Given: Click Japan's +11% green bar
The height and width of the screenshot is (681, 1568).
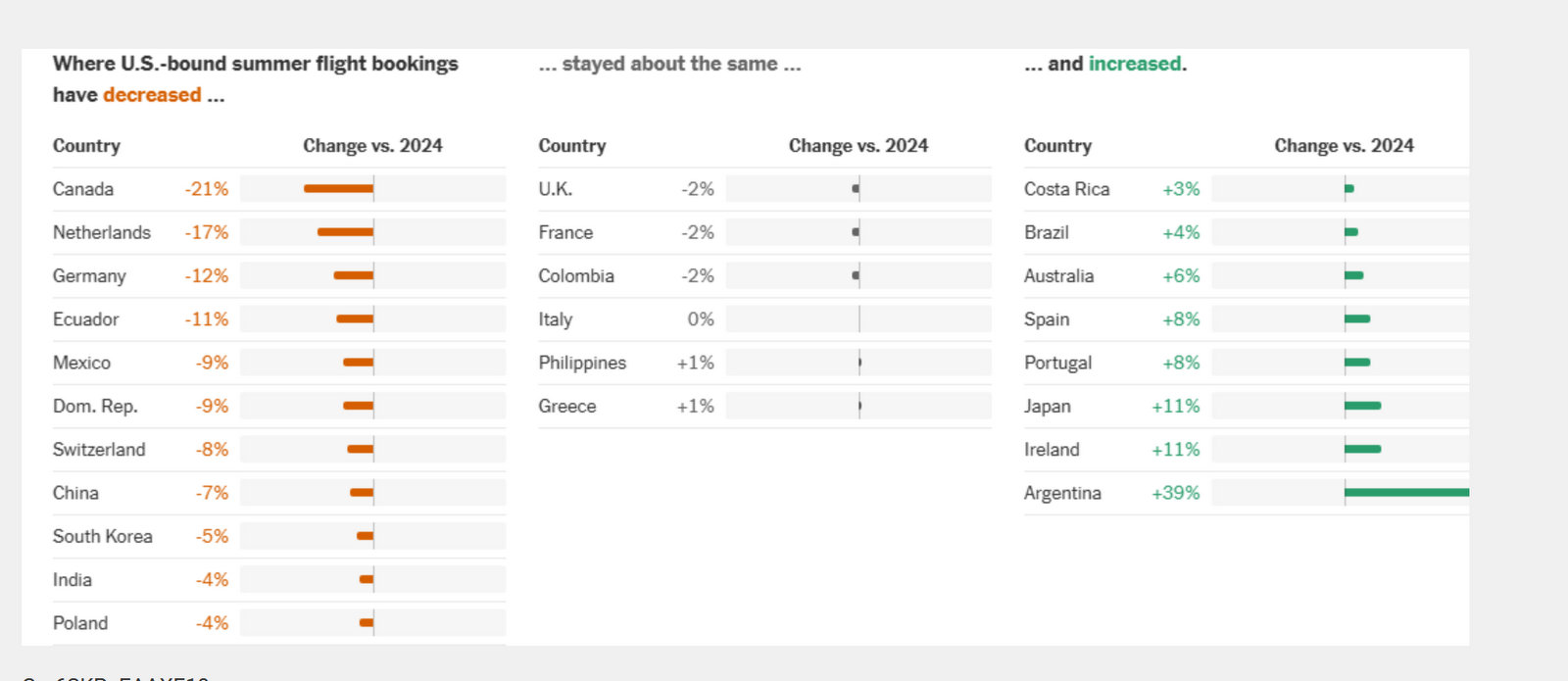Looking at the screenshot, I should [1362, 406].
